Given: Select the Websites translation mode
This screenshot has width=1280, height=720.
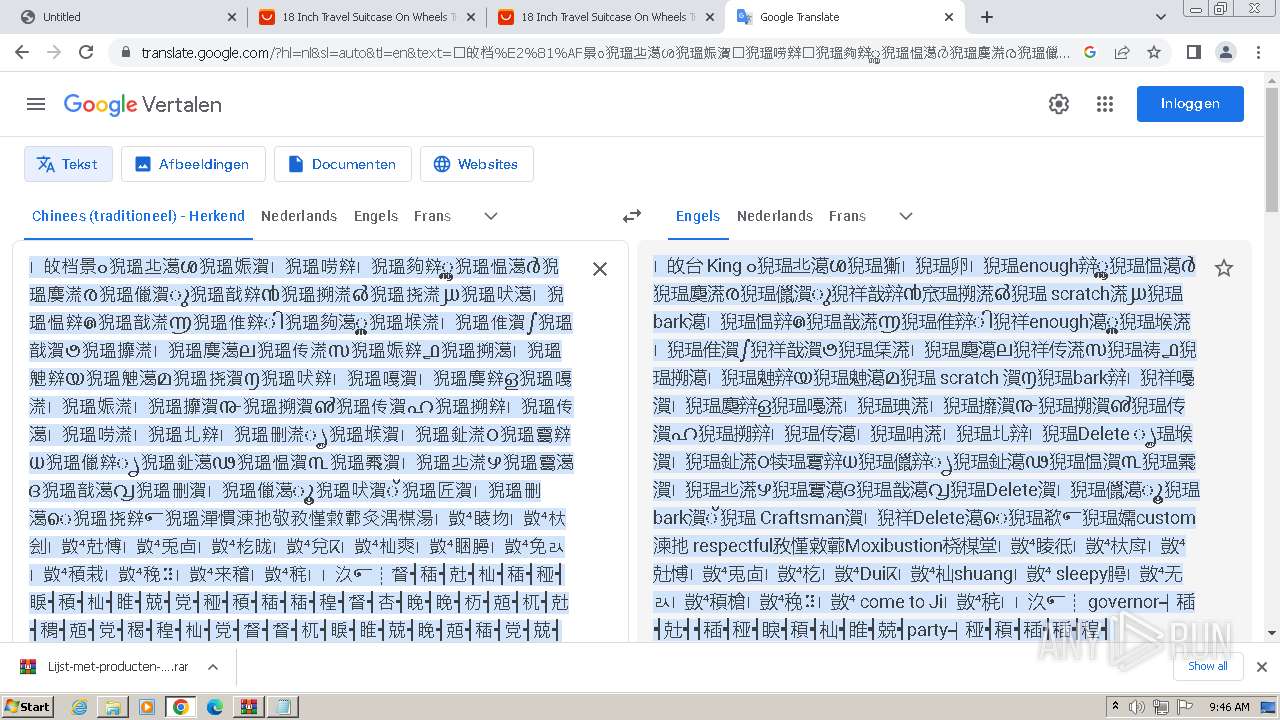Looking at the screenshot, I should pos(476,164).
